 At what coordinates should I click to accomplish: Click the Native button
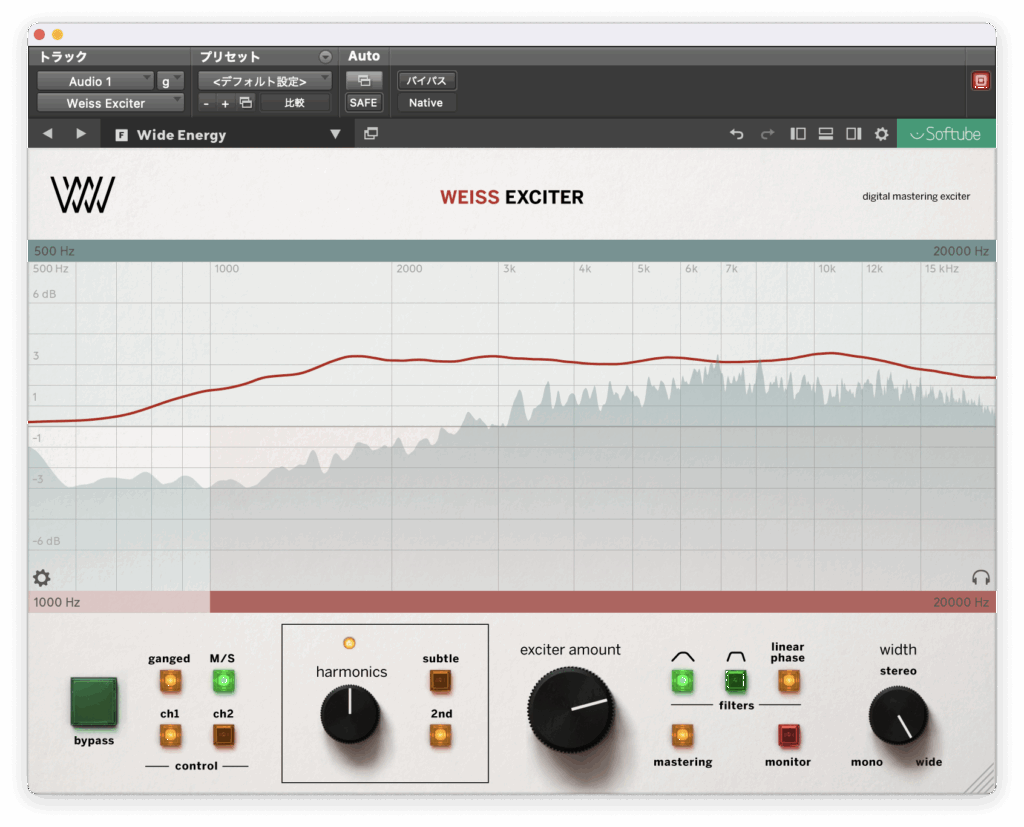point(426,103)
